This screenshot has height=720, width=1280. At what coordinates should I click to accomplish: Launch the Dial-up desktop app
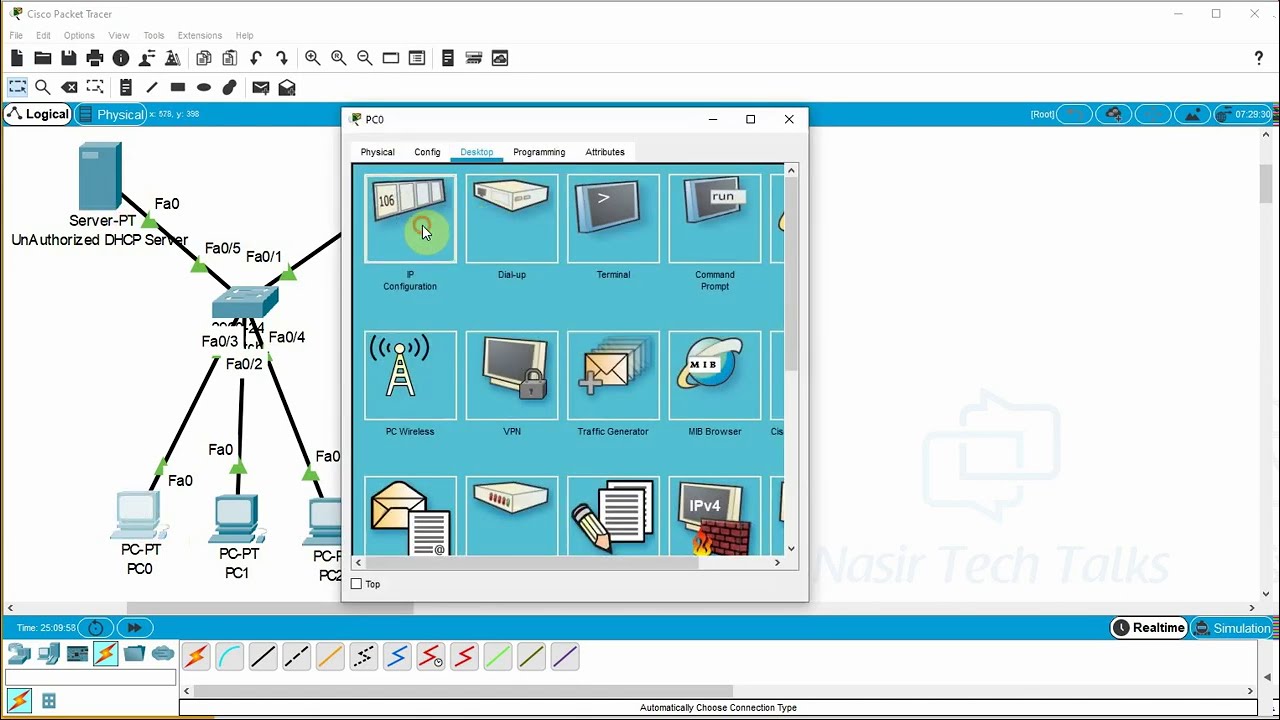pyautogui.click(x=511, y=219)
